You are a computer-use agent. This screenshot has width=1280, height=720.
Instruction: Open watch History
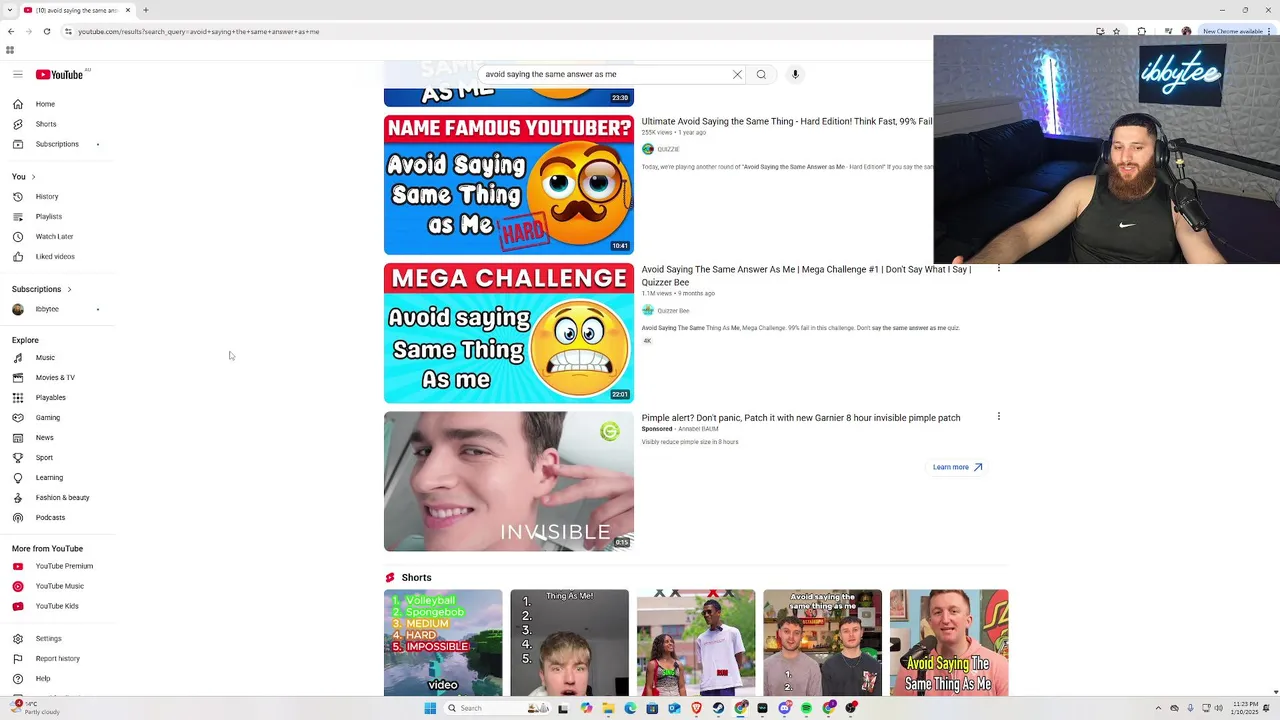[47, 196]
